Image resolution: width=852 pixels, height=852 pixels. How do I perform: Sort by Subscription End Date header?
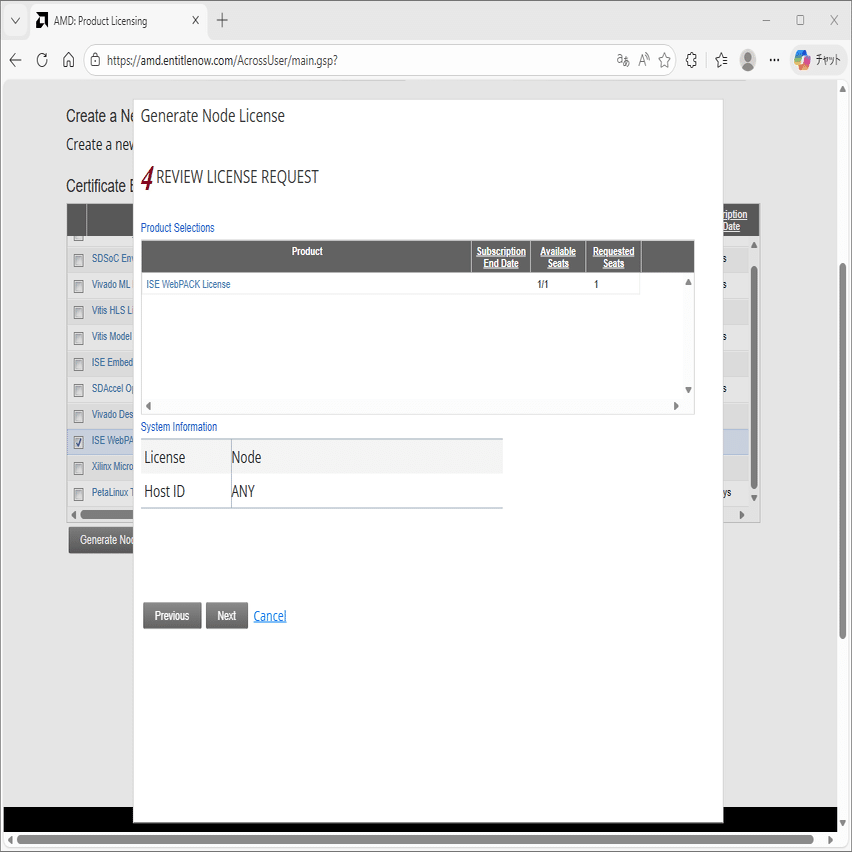tap(500, 257)
